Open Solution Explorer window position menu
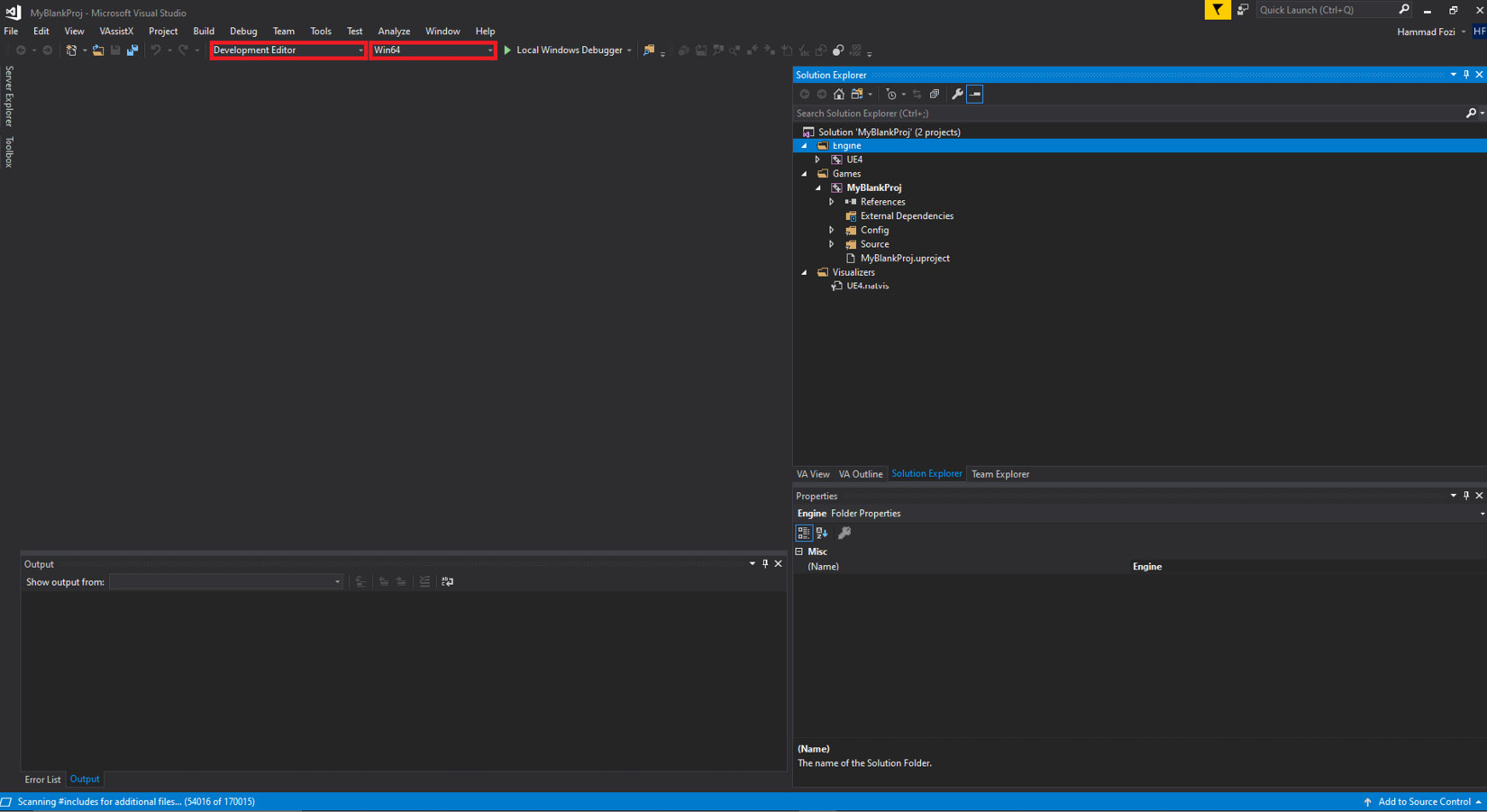Screen dimensions: 1487x812 [1454, 75]
